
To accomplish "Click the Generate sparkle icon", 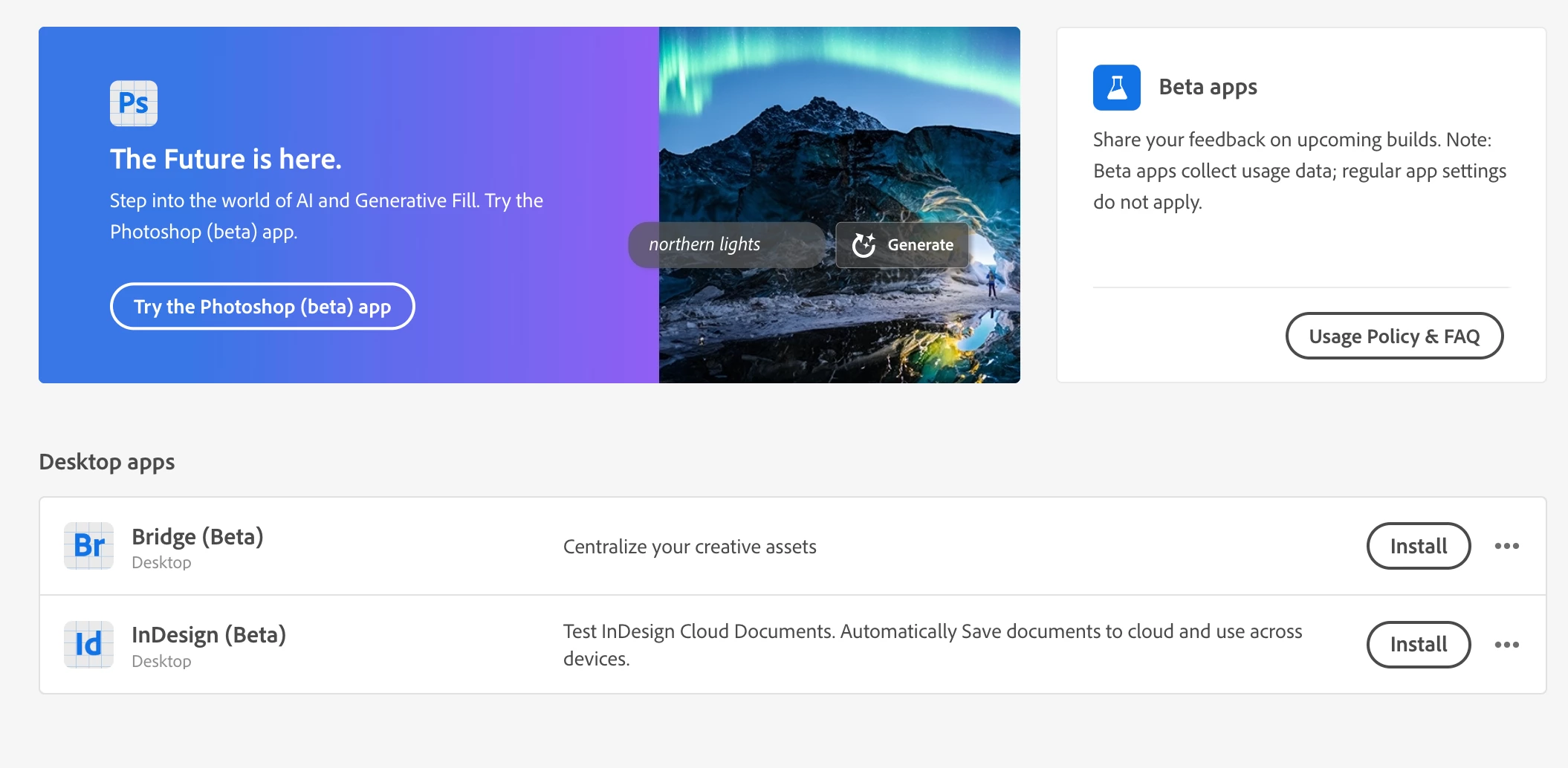I will pyautogui.click(x=864, y=244).
